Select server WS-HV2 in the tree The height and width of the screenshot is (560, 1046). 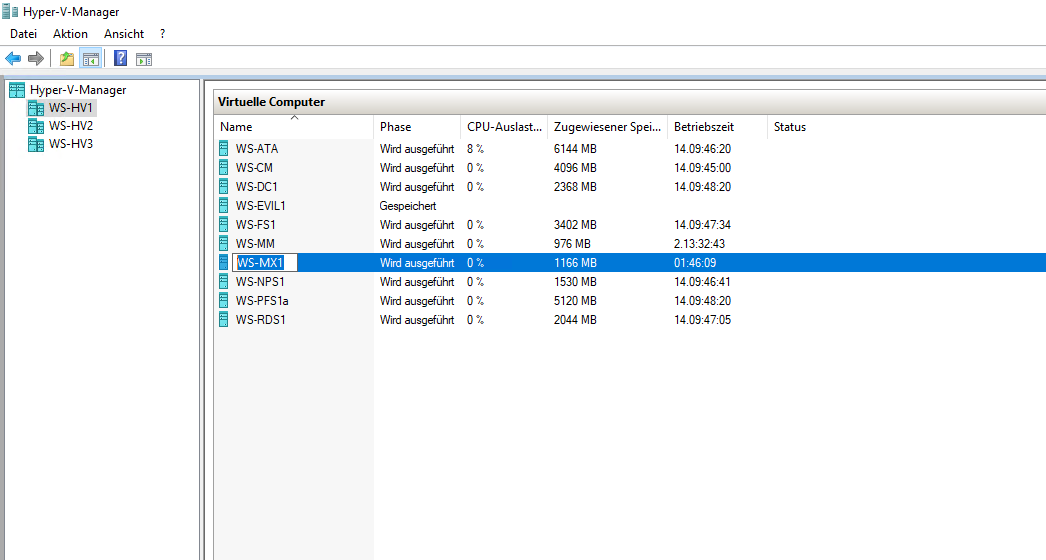71,125
